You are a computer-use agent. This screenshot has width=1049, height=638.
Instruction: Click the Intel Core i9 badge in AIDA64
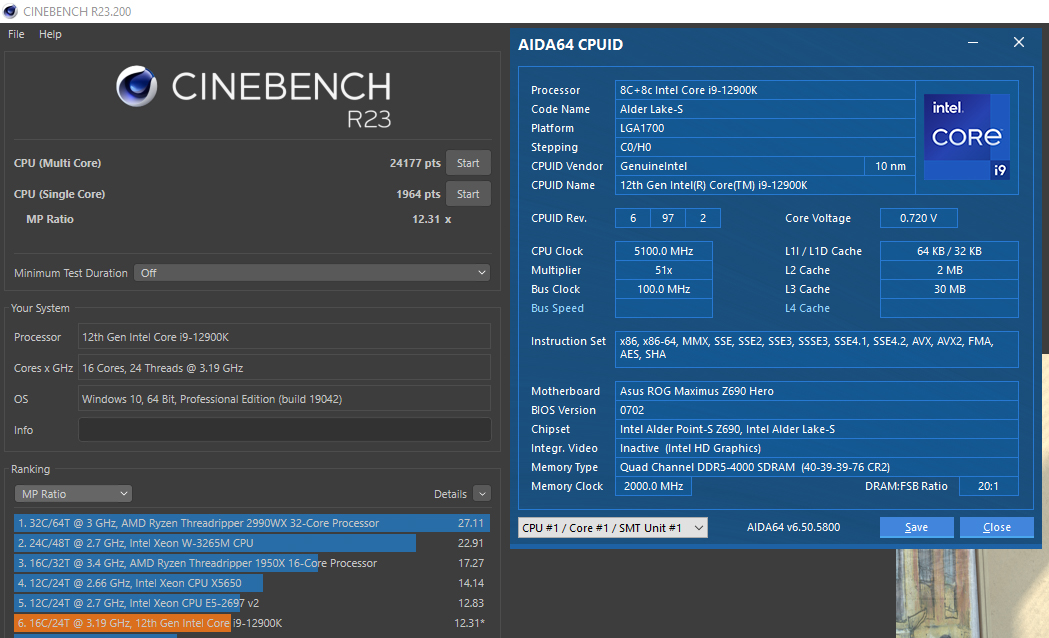point(967,137)
